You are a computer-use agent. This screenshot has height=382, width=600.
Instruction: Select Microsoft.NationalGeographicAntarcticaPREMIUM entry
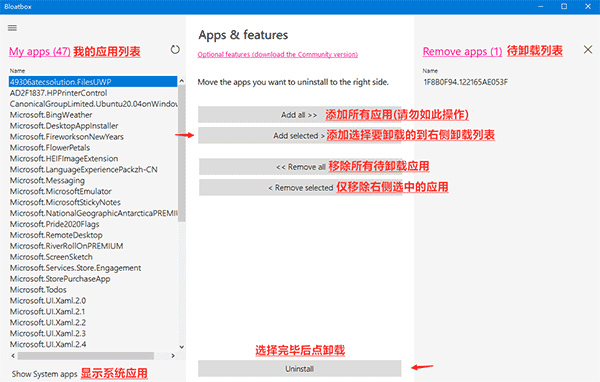coord(93,213)
